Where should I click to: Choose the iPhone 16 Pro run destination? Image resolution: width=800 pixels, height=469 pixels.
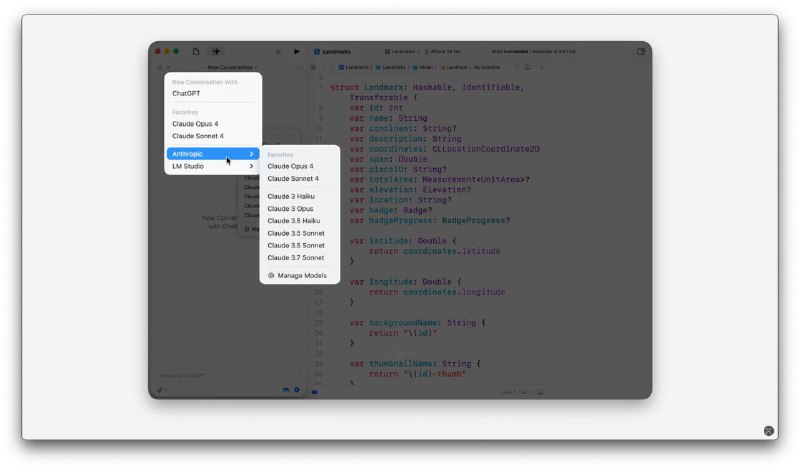(x=442, y=52)
